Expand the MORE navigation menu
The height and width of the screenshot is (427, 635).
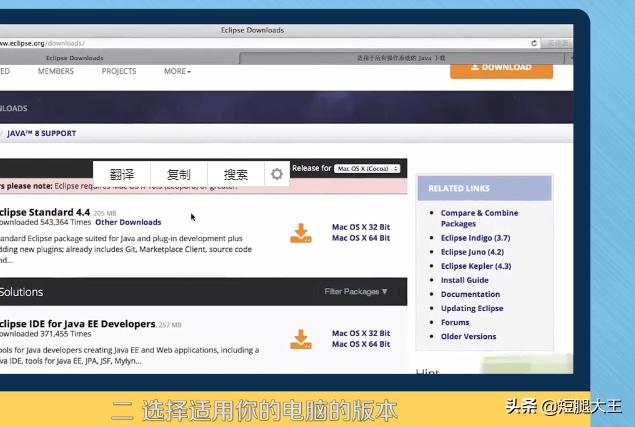(x=177, y=72)
